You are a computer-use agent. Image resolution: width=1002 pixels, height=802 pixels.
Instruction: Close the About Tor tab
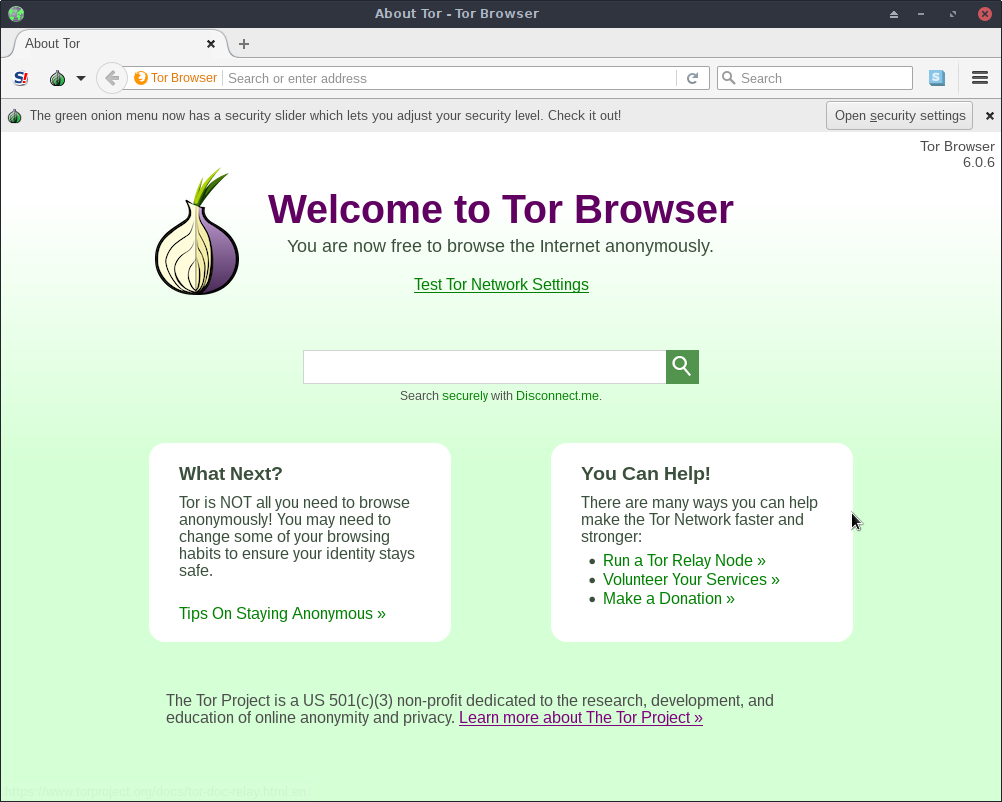coord(211,44)
